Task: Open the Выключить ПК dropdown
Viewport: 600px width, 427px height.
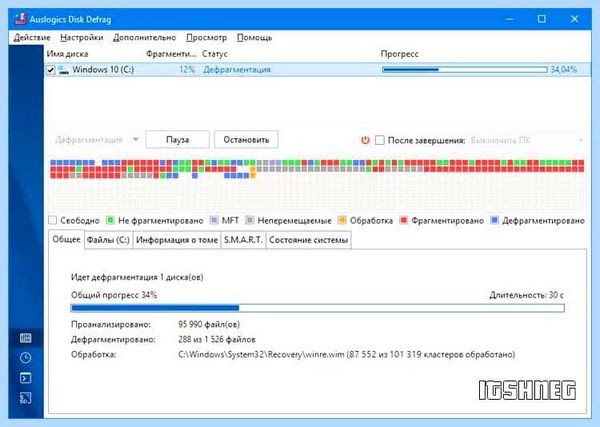Action: click(527, 140)
